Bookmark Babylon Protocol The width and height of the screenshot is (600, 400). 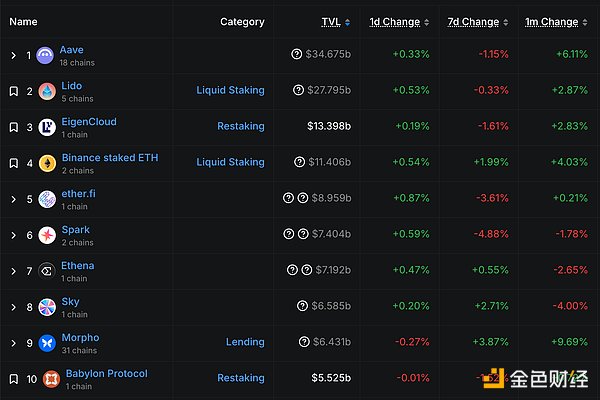(x=13, y=379)
